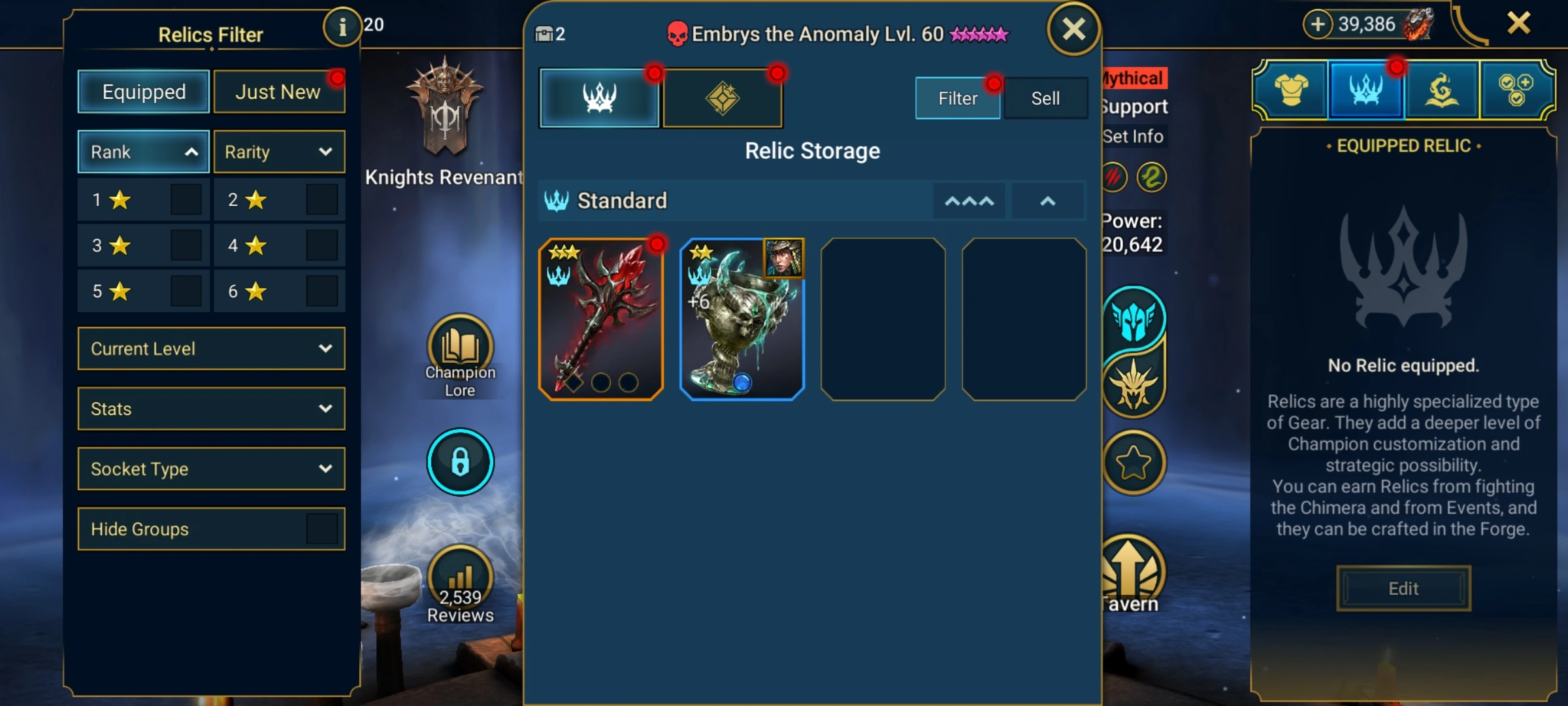Open the Tavern upgrade arrow icon

(x=1132, y=569)
